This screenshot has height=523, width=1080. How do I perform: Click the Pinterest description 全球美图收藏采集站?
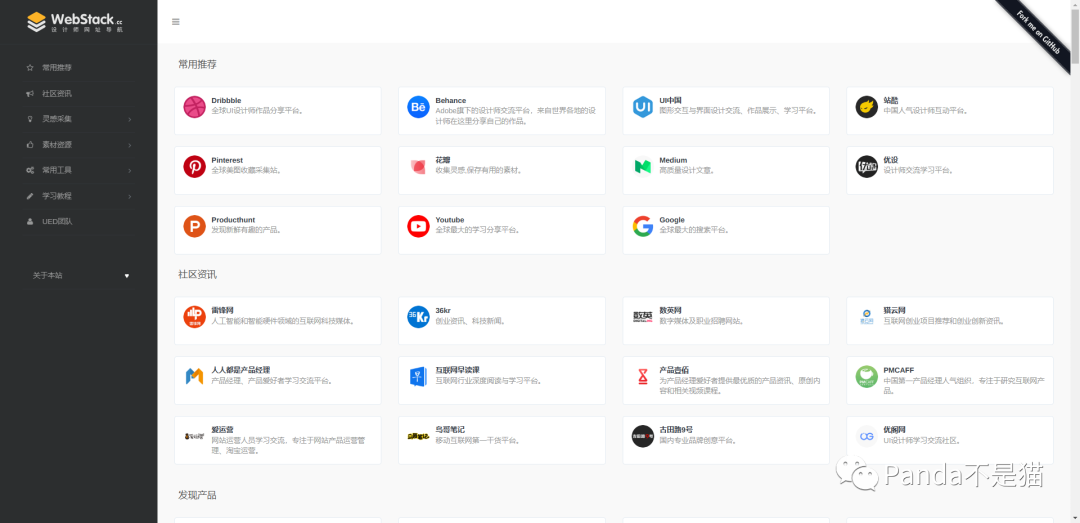pos(246,170)
